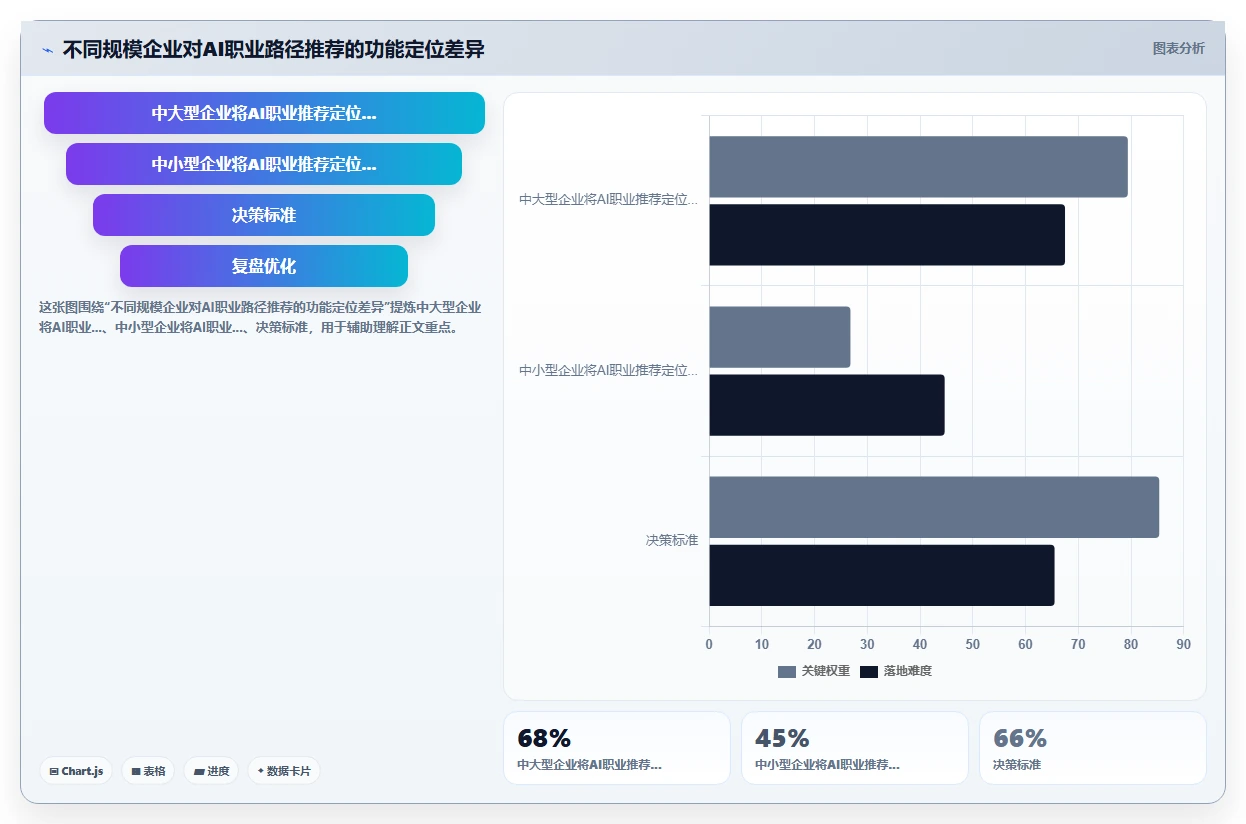Click the 关键权重 bar for 中大型企业
1246x824 pixels.
(918, 167)
